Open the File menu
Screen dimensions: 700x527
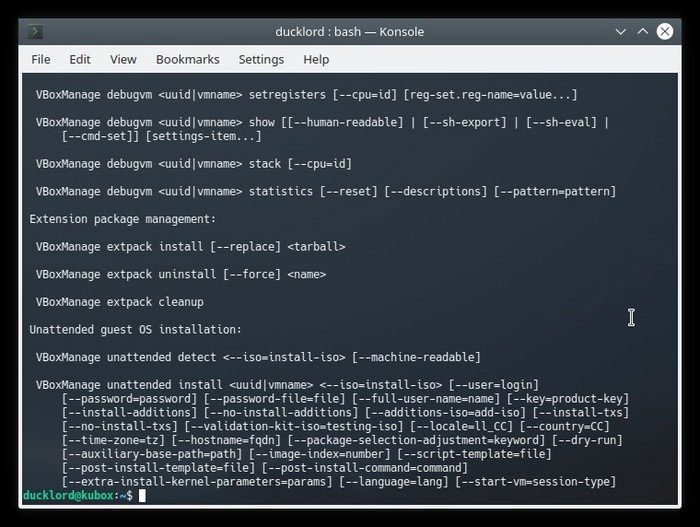[x=41, y=59]
